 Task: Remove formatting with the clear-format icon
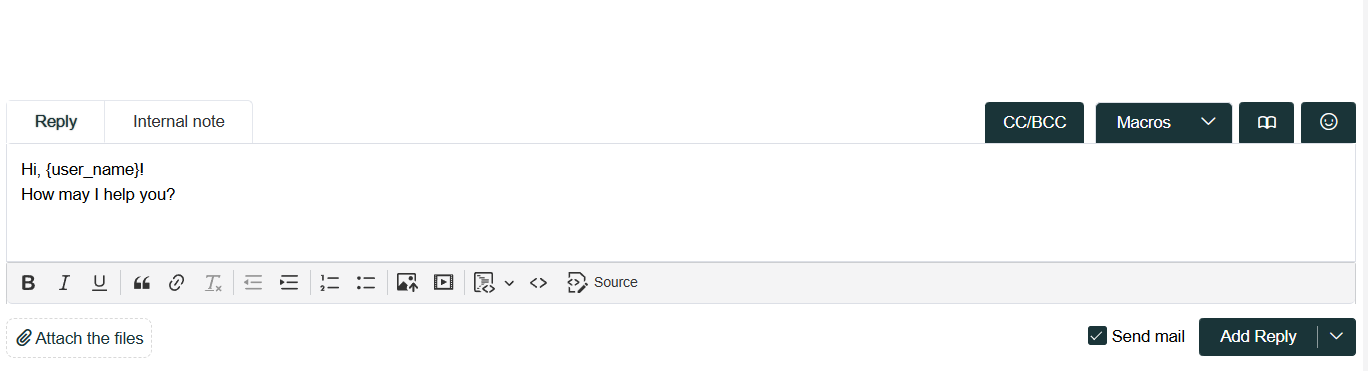pyautogui.click(x=213, y=283)
